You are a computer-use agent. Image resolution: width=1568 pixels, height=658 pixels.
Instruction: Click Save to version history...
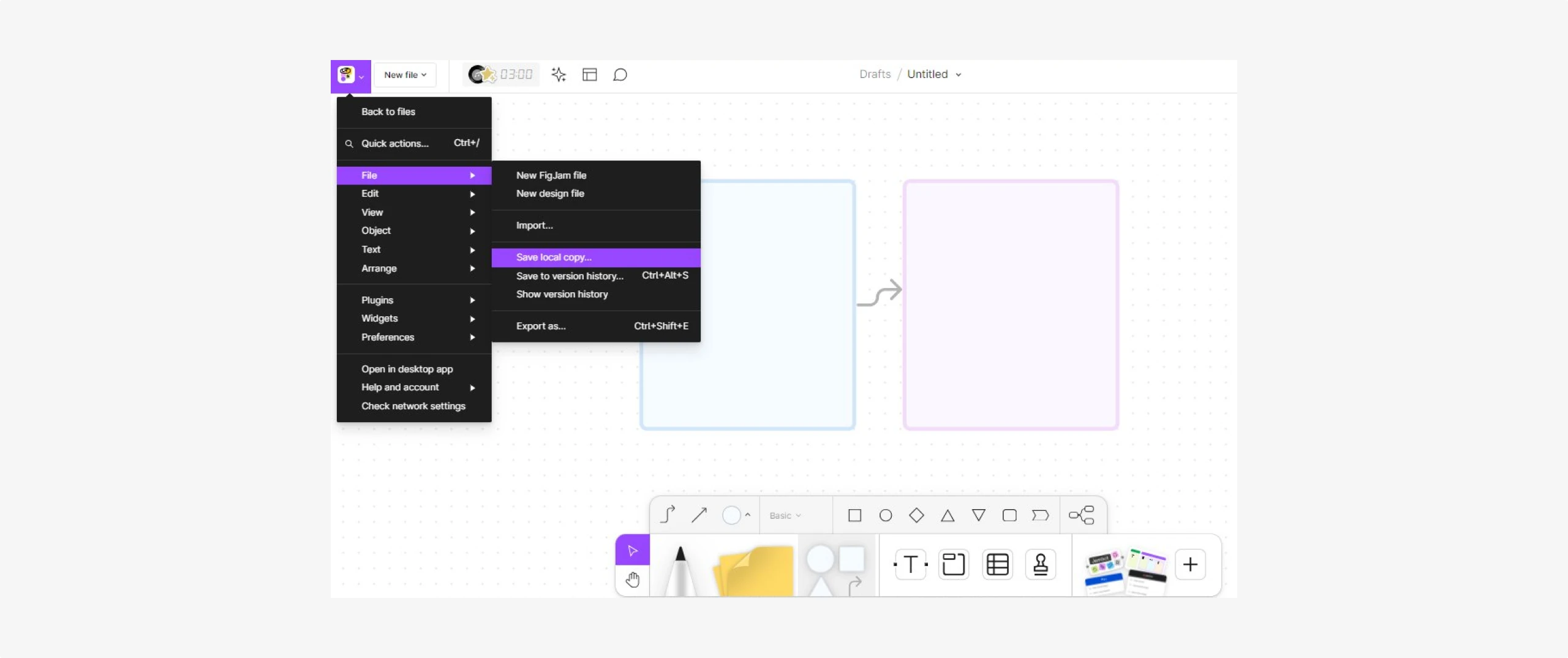click(x=596, y=276)
